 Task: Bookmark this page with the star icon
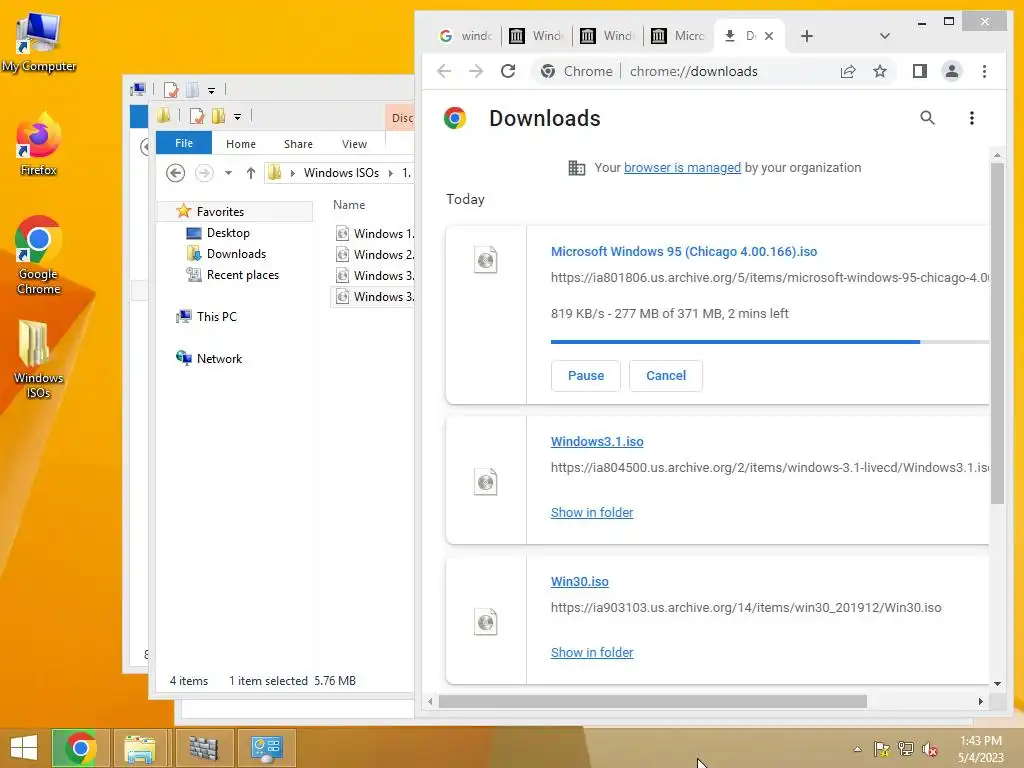[x=880, y=71]
